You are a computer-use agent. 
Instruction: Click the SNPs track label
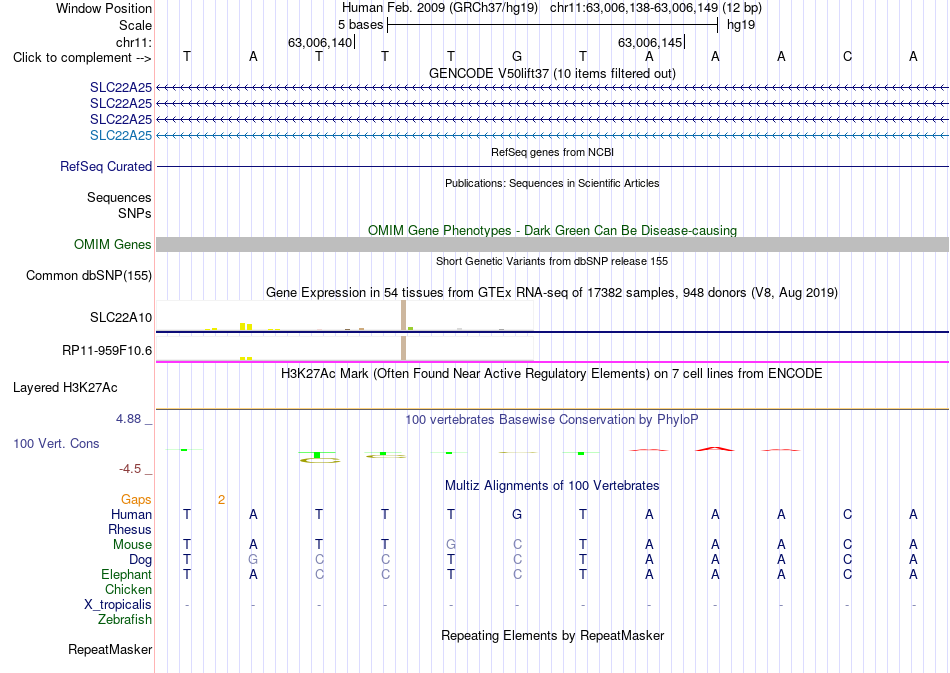coord(135,213)
